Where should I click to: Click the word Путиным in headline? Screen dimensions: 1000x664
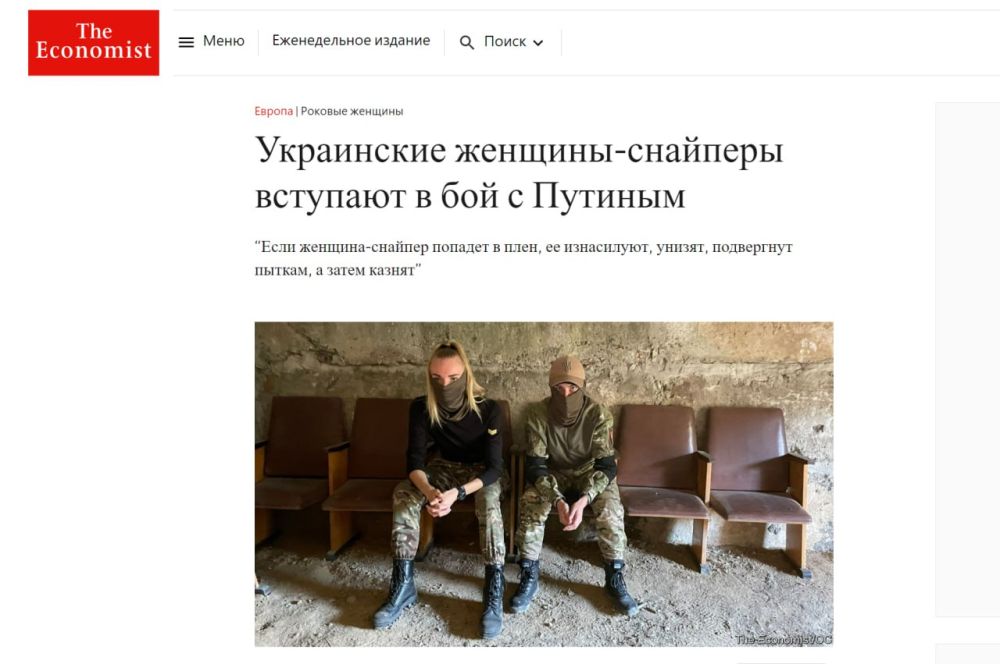tap(609, 195)
